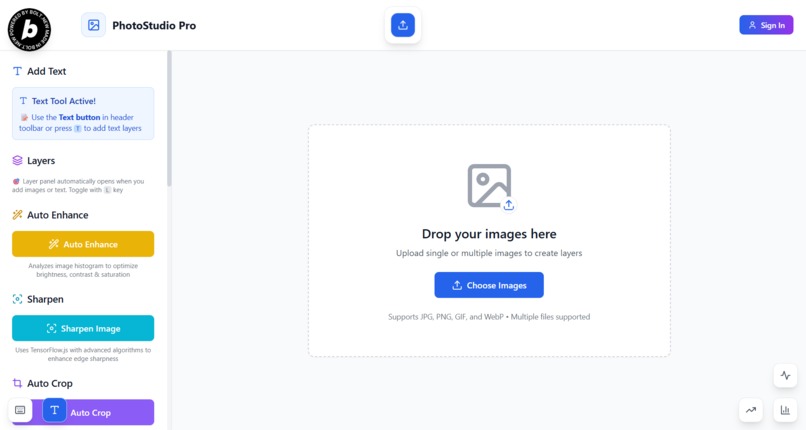
Task: Click the 'Upload single or multiple images' subtitle
Action: (x=489, y=253)
